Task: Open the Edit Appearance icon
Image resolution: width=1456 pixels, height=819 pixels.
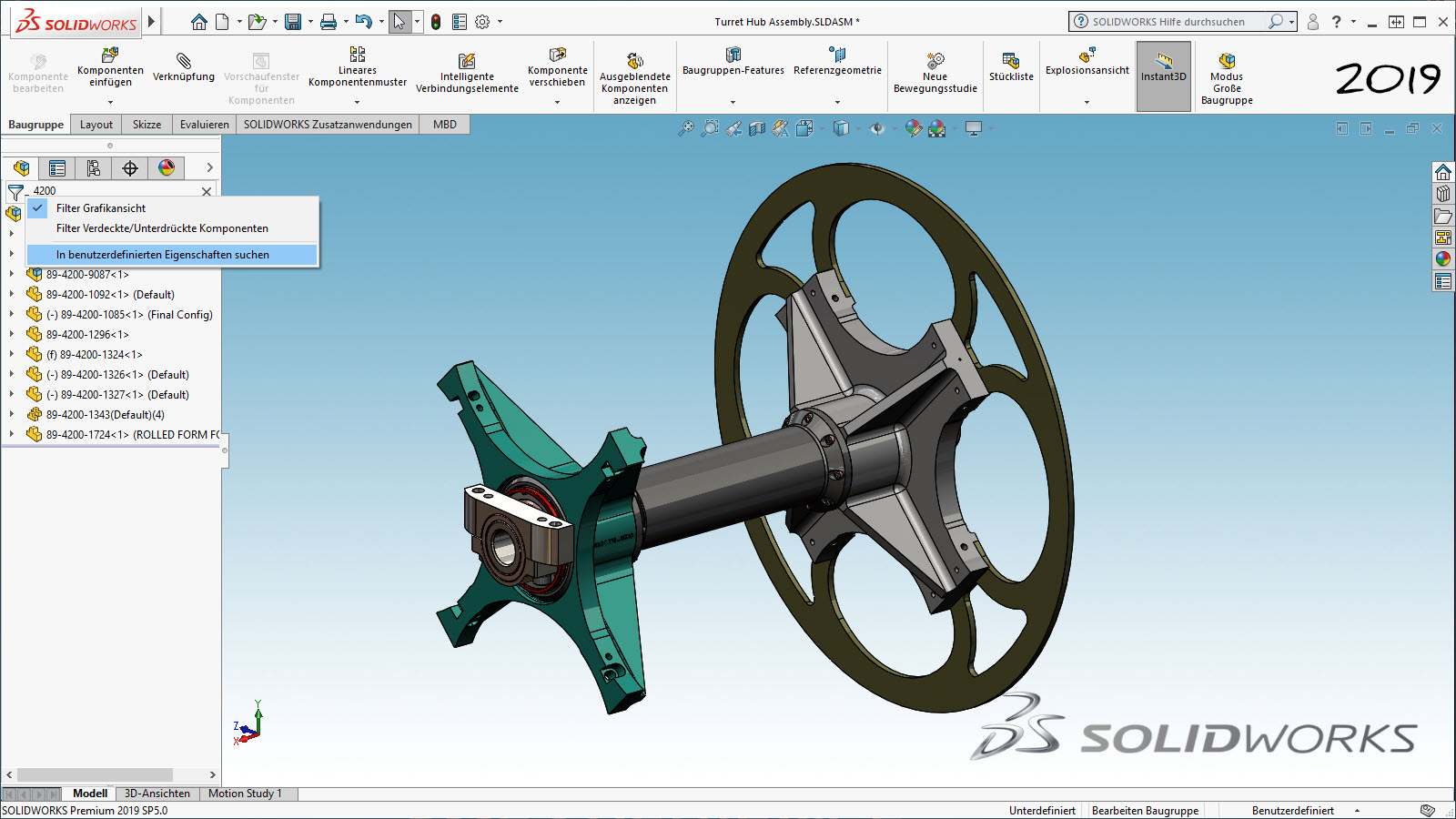Action: pos(913,129)
